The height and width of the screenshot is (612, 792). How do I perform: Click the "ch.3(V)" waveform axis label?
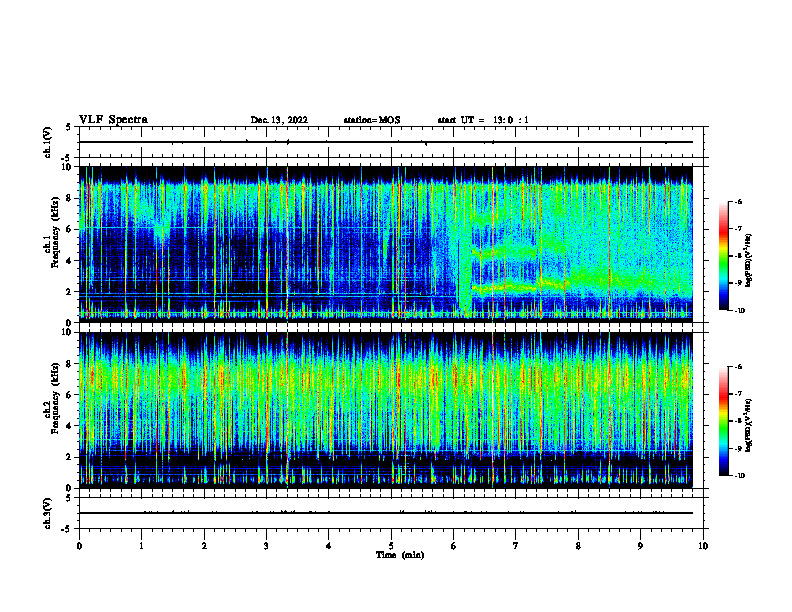[48, 513]
